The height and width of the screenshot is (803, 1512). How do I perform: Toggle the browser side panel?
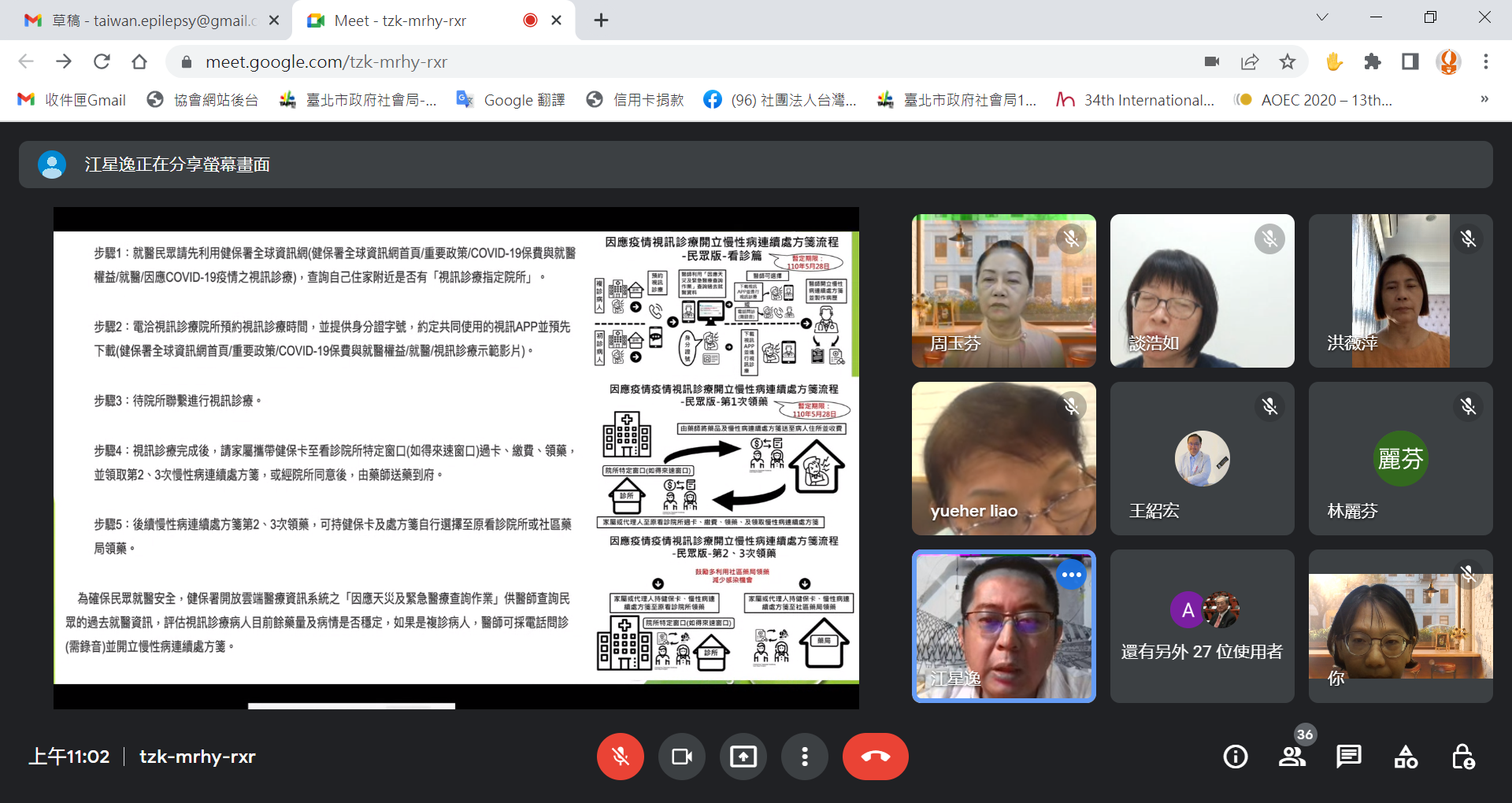point(1410,61)
